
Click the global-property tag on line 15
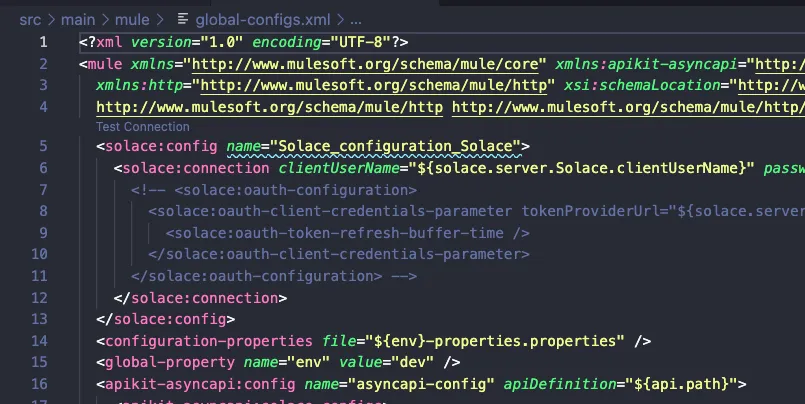point(170,362)
